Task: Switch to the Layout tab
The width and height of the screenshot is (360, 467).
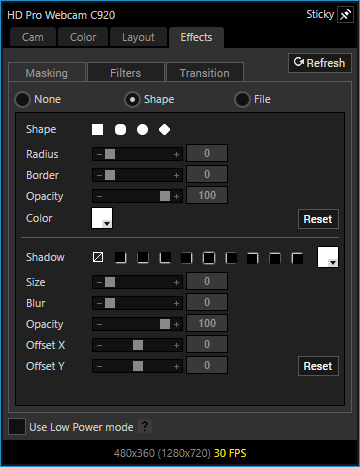Action: click(x=138, y=37)
